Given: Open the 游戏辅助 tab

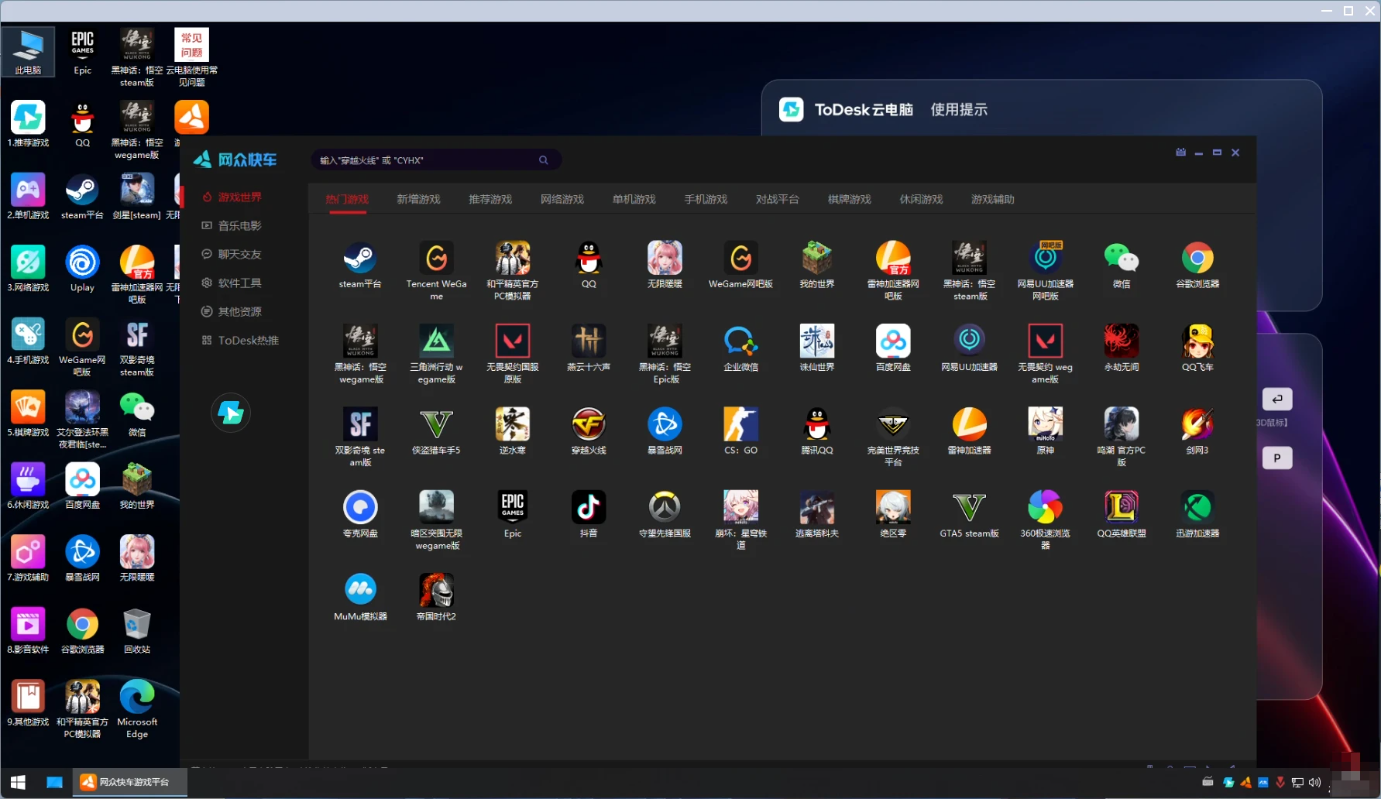Looking at the screenshot, I should 993,199.
